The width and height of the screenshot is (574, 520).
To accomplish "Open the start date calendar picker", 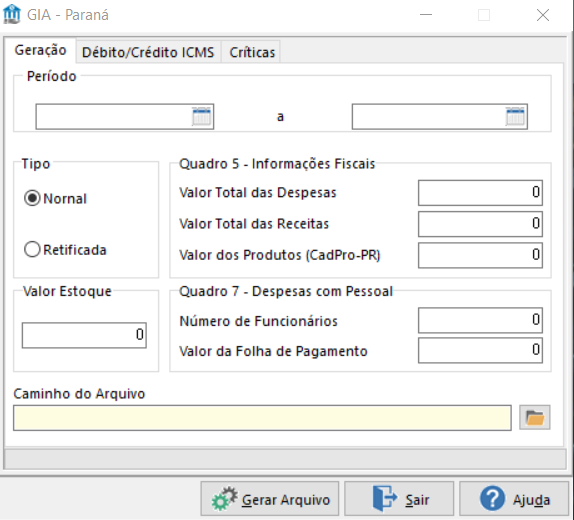I will coord(201,116).
